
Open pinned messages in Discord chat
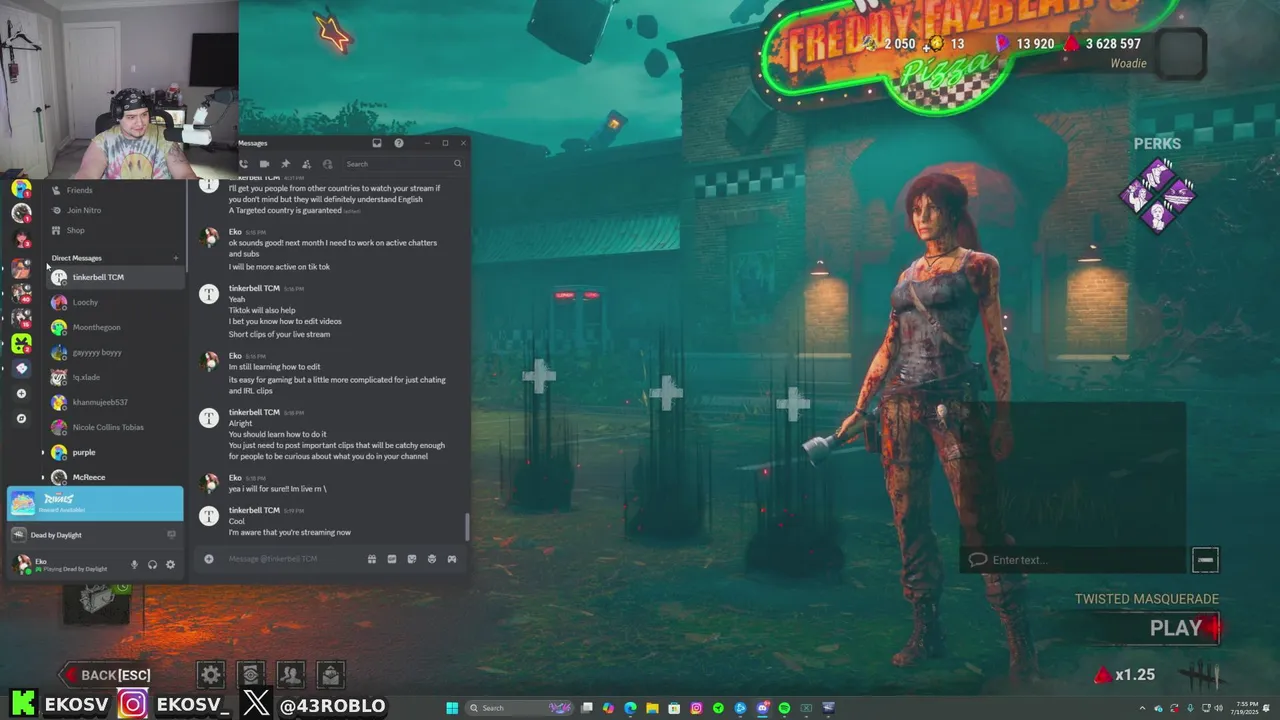coord(285,164)
